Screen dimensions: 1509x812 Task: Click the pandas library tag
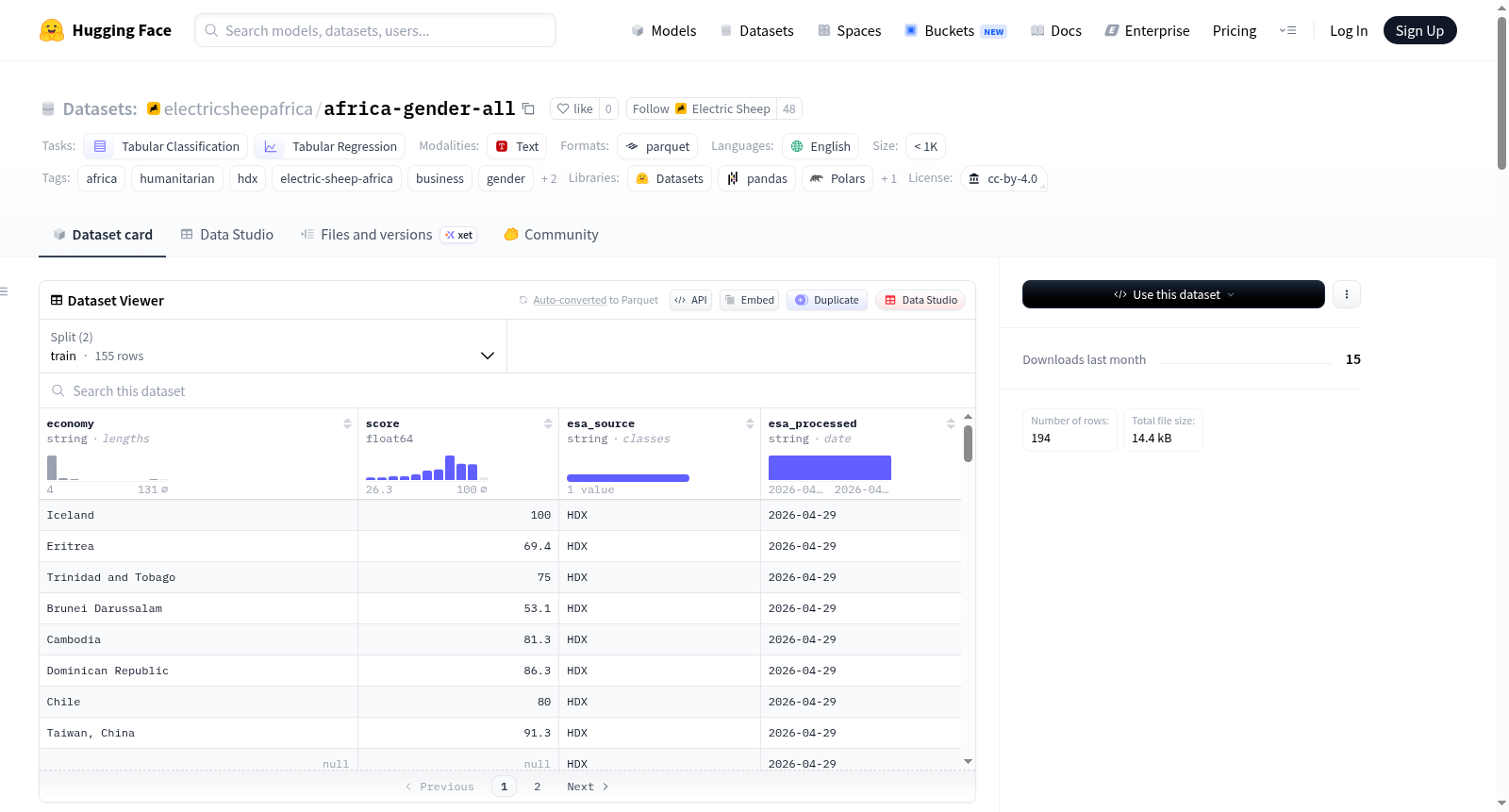coord(757,178)
